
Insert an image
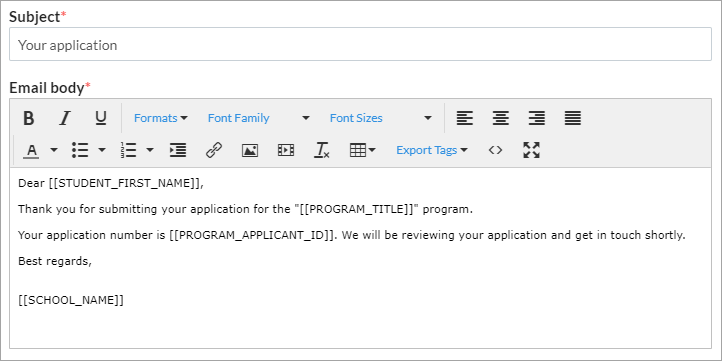tap(250, 150)
